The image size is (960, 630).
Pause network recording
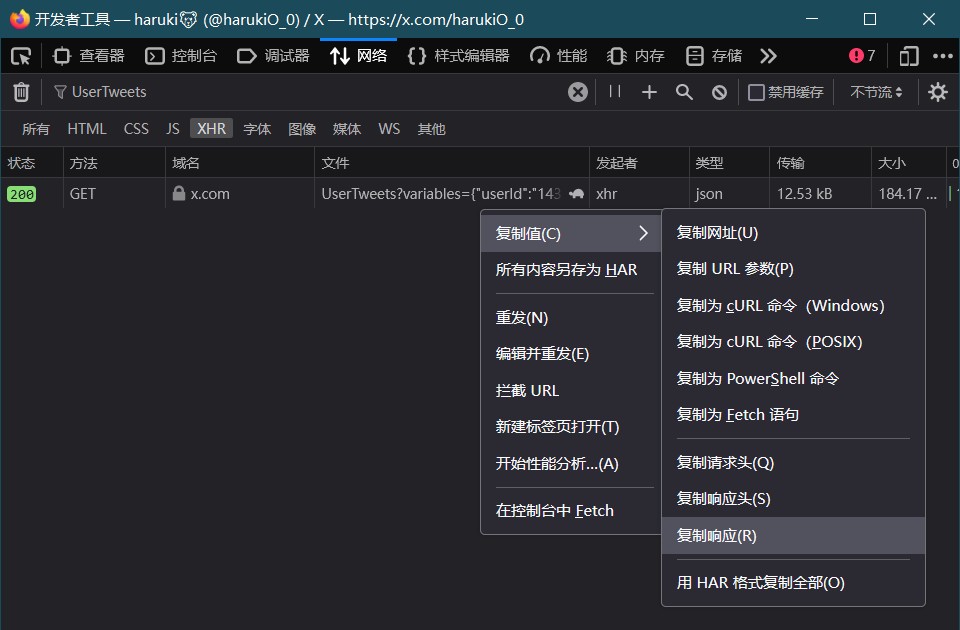coord(615,92)
